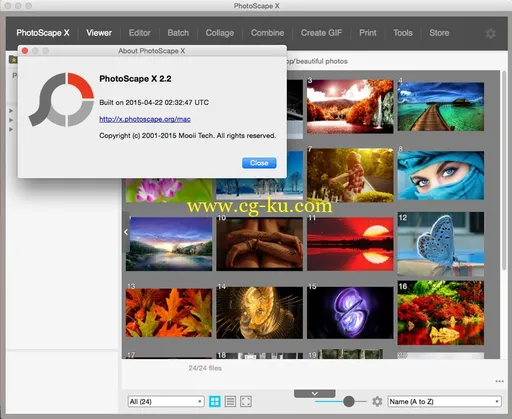Image resolution: width=512 pixels, height=419 pixels.
Task: Expand the first folder tree triangle
Action: point(11,111)
